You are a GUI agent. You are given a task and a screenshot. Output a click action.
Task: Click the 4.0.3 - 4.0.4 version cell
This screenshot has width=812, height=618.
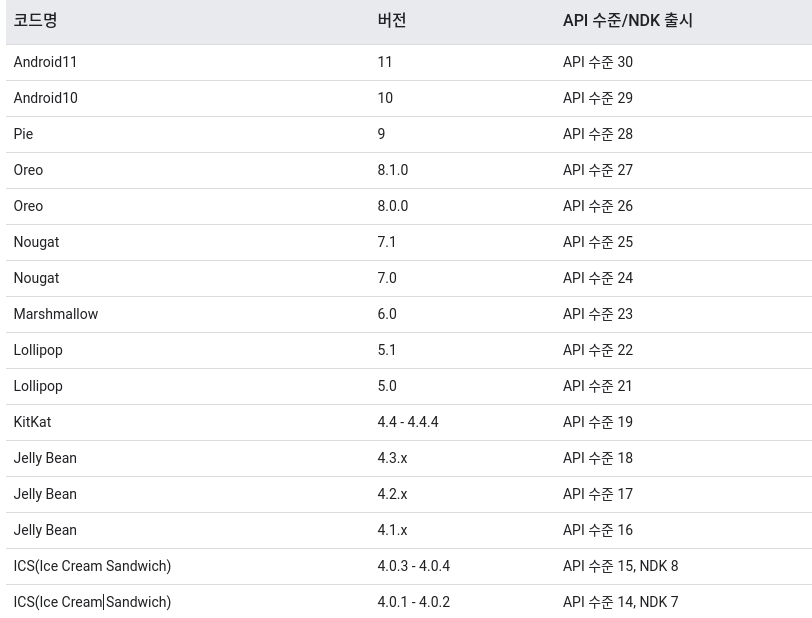click(x=413, y=566)
